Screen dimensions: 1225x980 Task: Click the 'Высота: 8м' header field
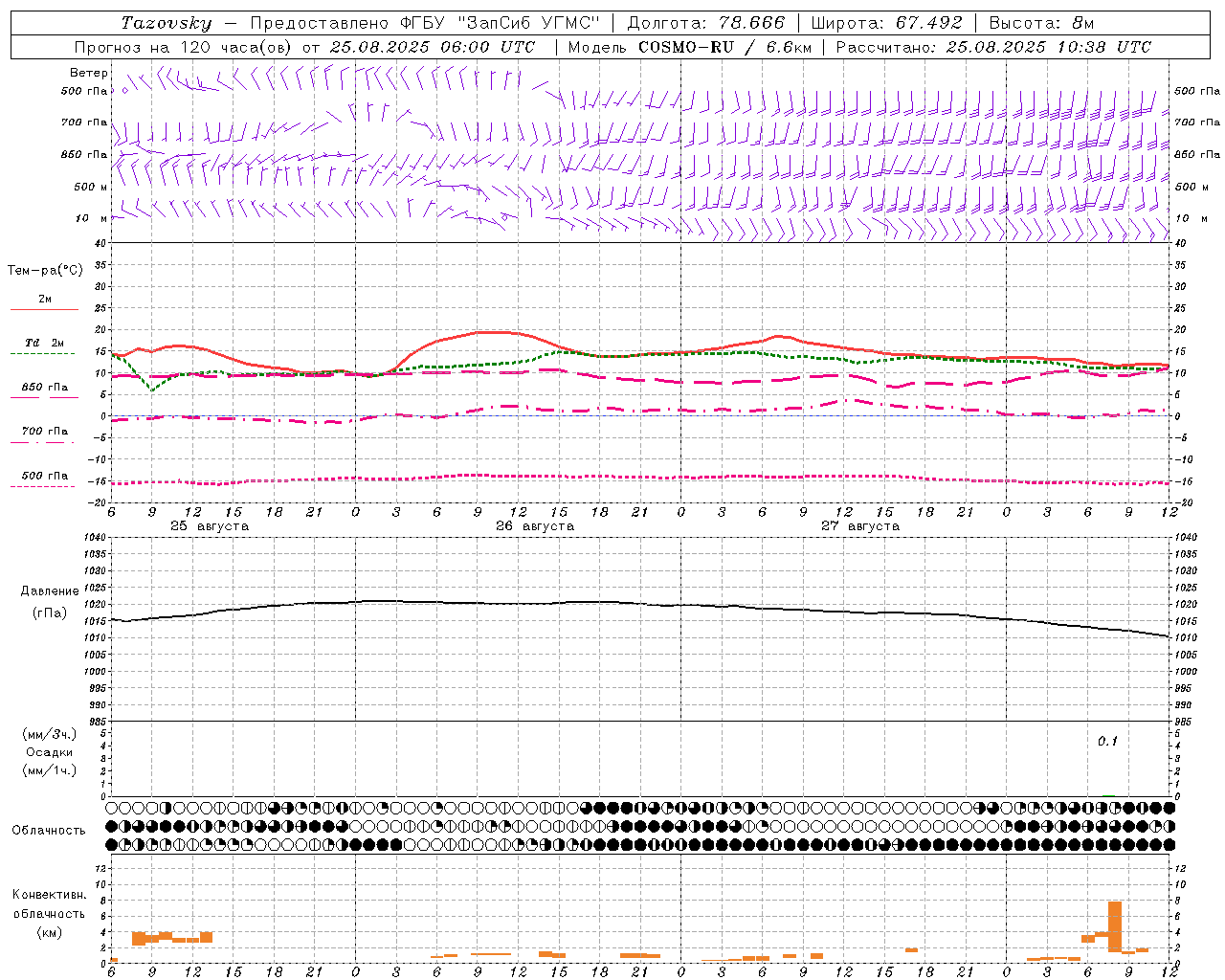[x=1041, y=23]
